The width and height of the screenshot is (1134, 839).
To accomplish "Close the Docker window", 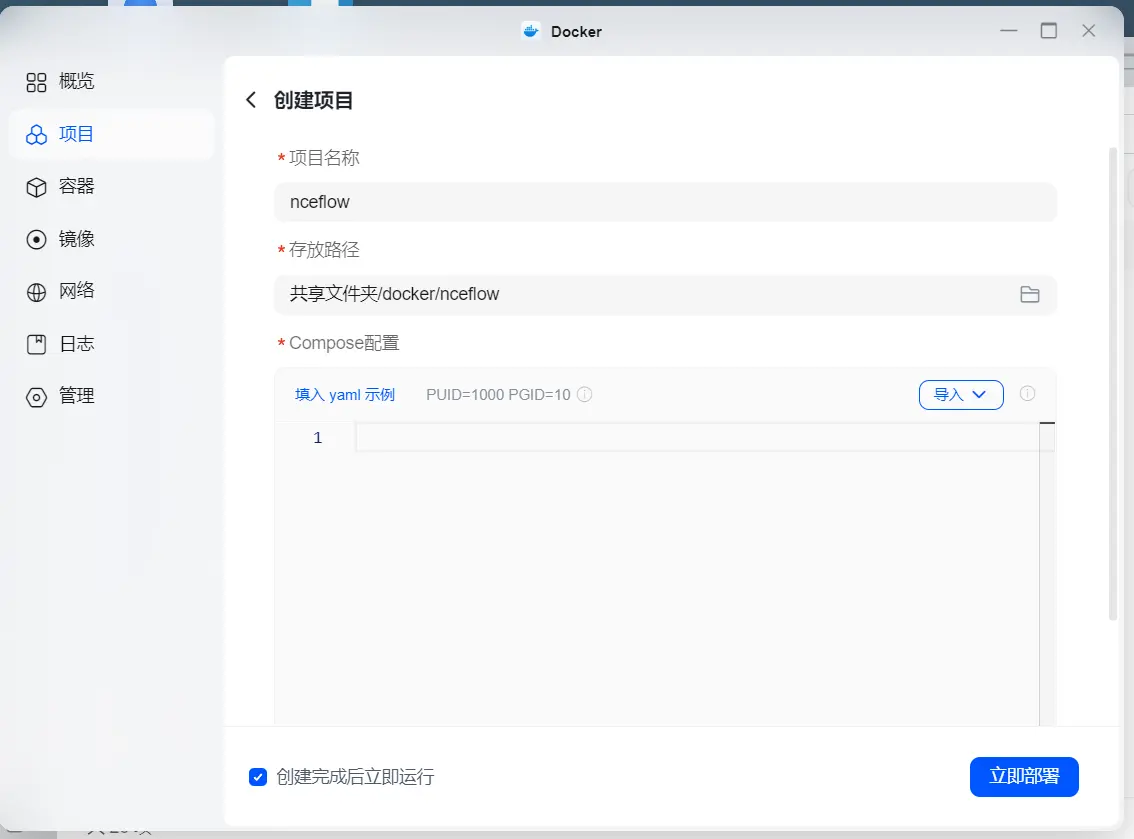I will coord(1088,30).
